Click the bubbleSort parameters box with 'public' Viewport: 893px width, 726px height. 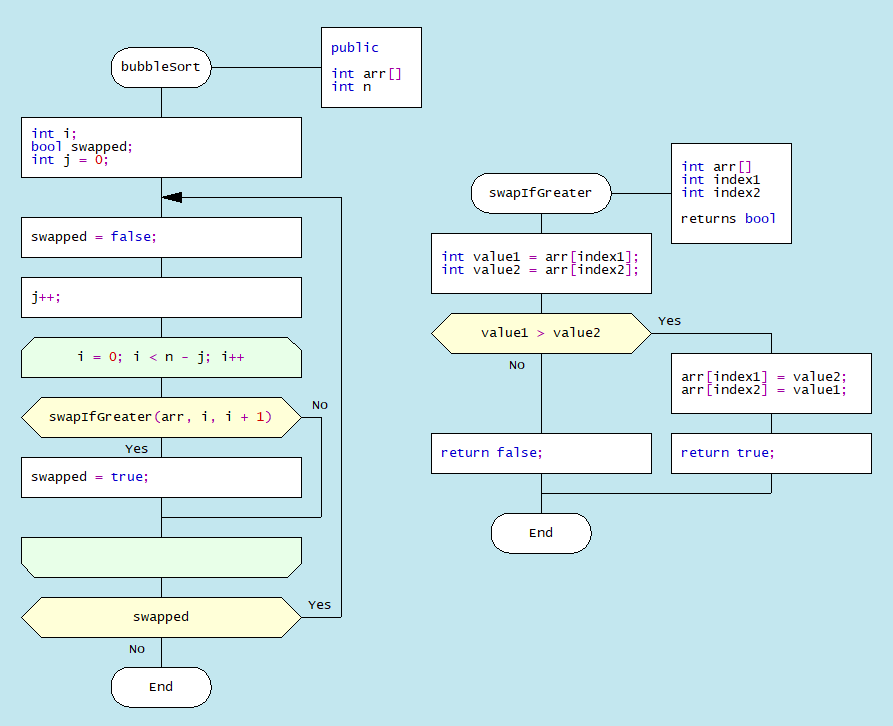point(371,67)
